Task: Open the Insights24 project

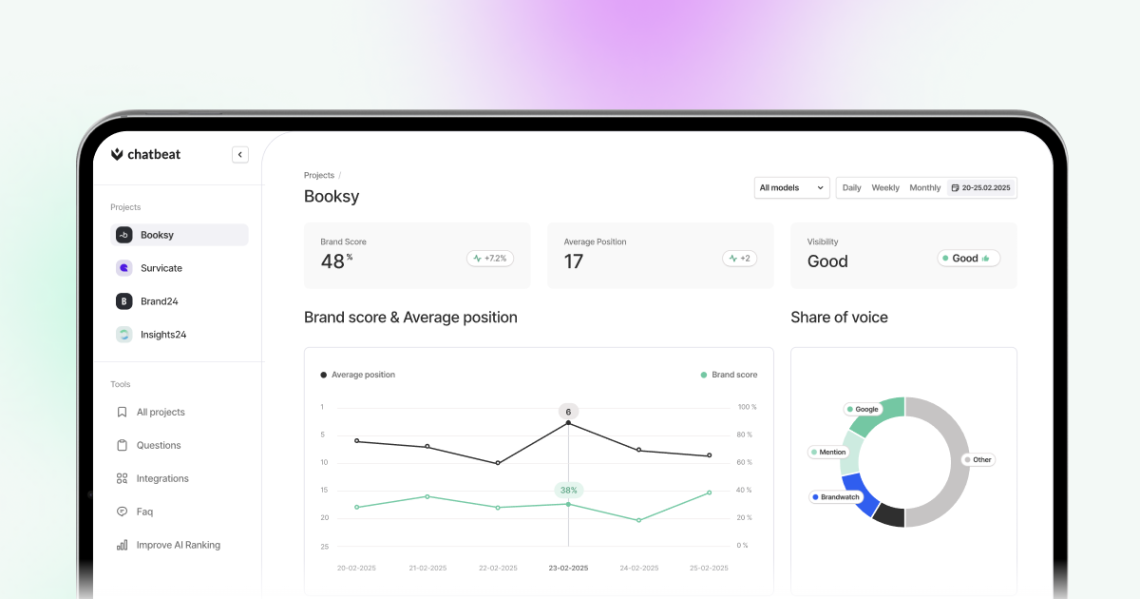Action: (x=180, y=334)
